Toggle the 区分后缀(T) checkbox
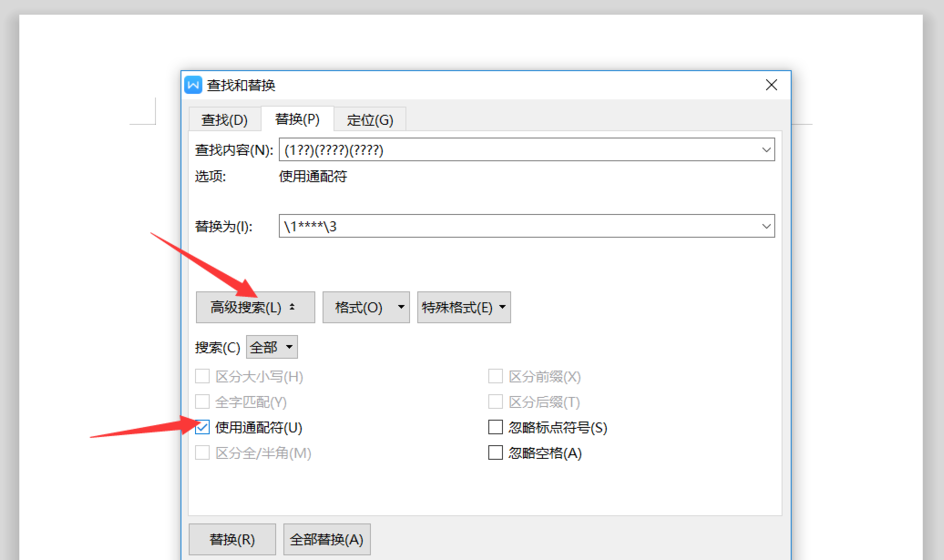This screenshot has width=944, height=560. pyautogui.click(x=495, y=402)
